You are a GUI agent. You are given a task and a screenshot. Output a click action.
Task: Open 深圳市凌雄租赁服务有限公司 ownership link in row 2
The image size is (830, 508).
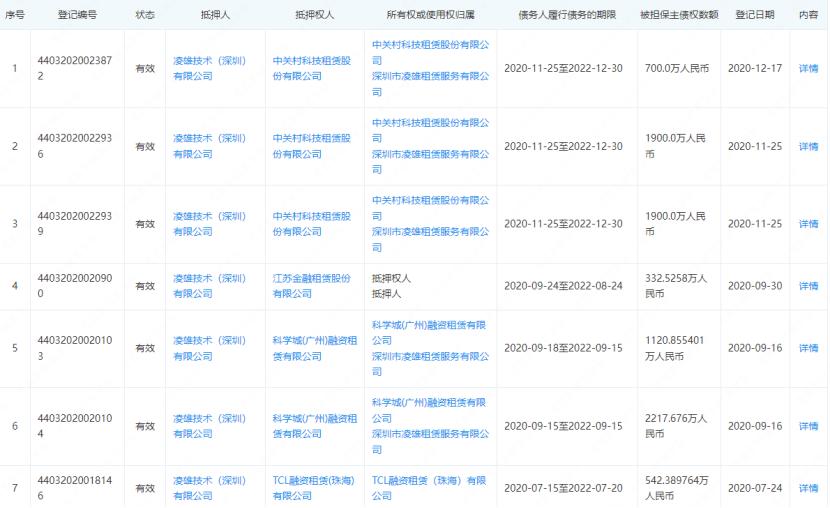430,161
